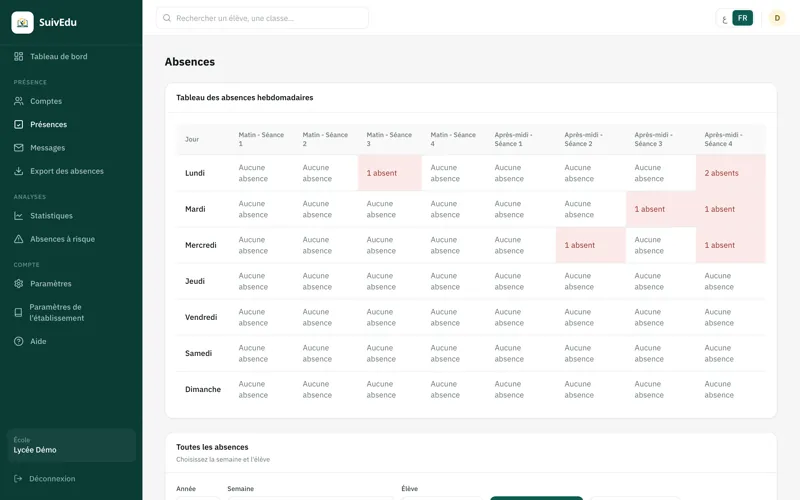Click the warning triangle for Absences à risque
Screen dimensions: 800x500
[18, 239]
